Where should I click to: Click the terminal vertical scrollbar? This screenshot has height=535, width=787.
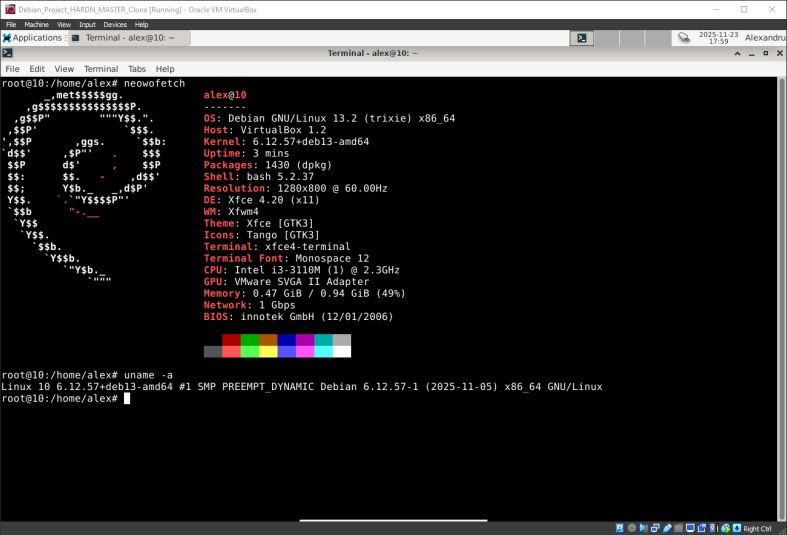(x=781, y=299)
